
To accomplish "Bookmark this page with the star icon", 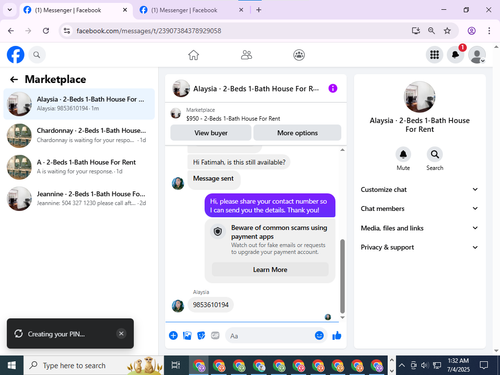I will click(447, 31).
